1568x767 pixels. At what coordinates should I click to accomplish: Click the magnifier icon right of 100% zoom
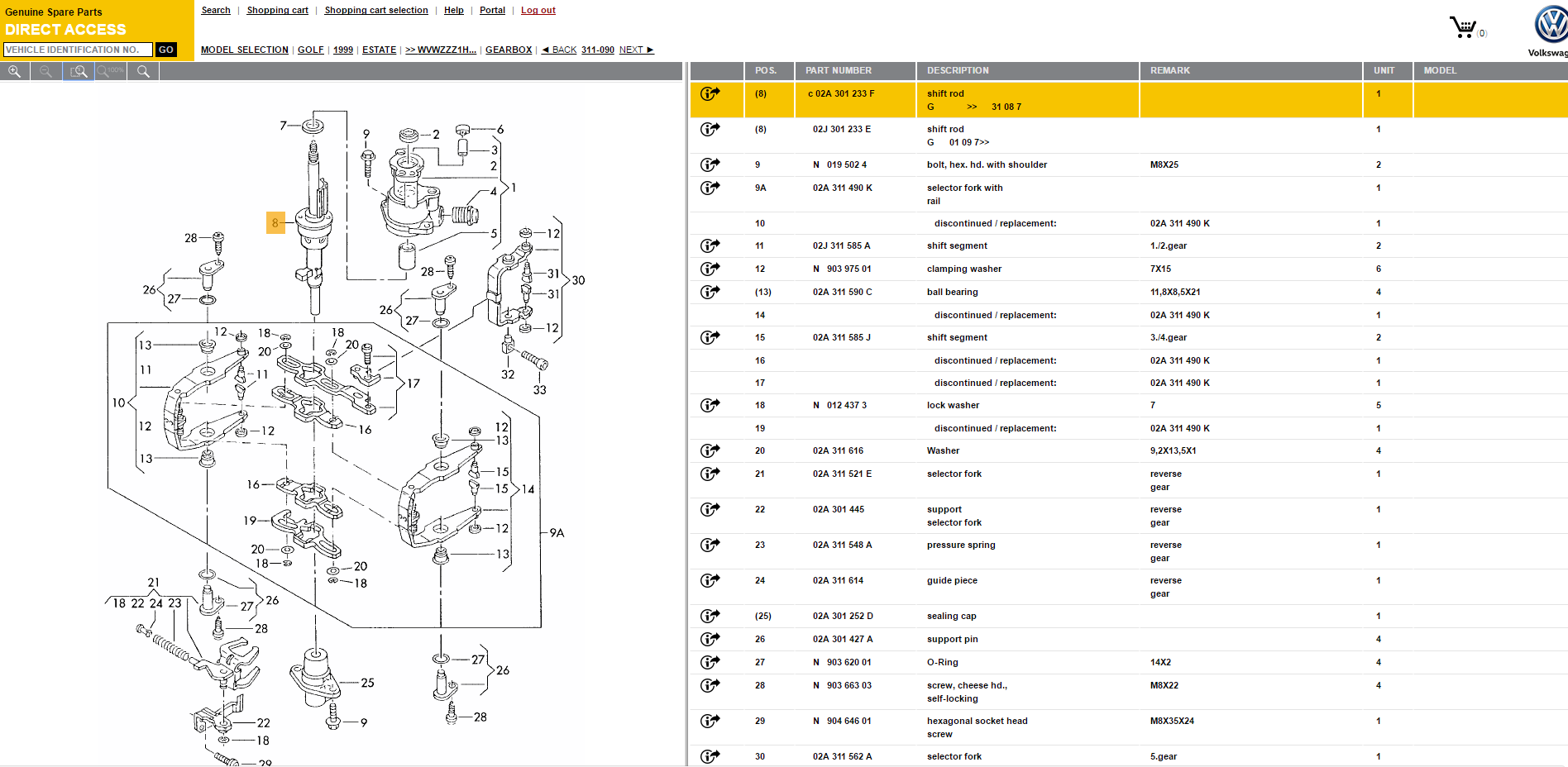pos(143,72)
